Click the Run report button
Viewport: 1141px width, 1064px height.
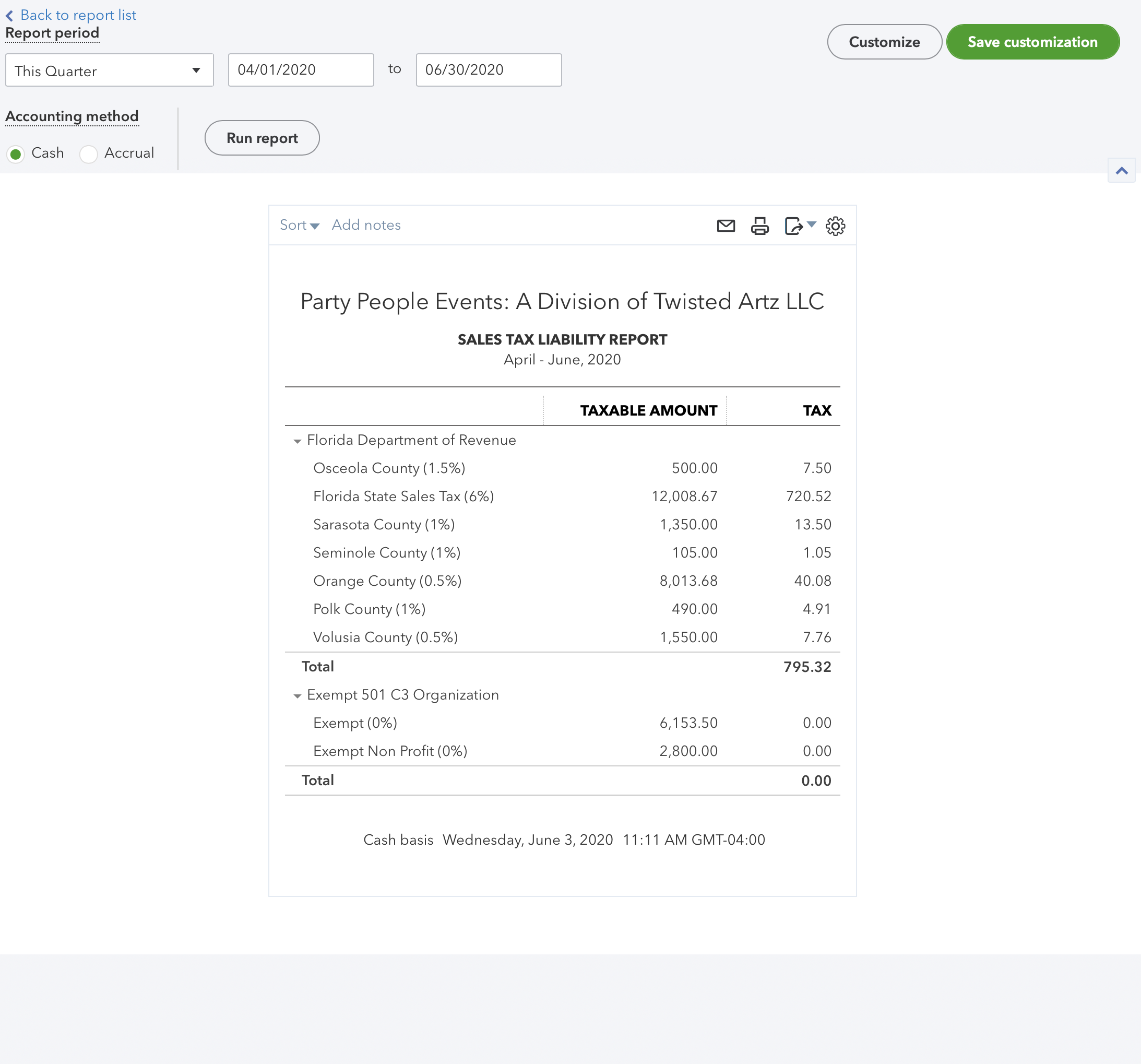coord(262,138)
